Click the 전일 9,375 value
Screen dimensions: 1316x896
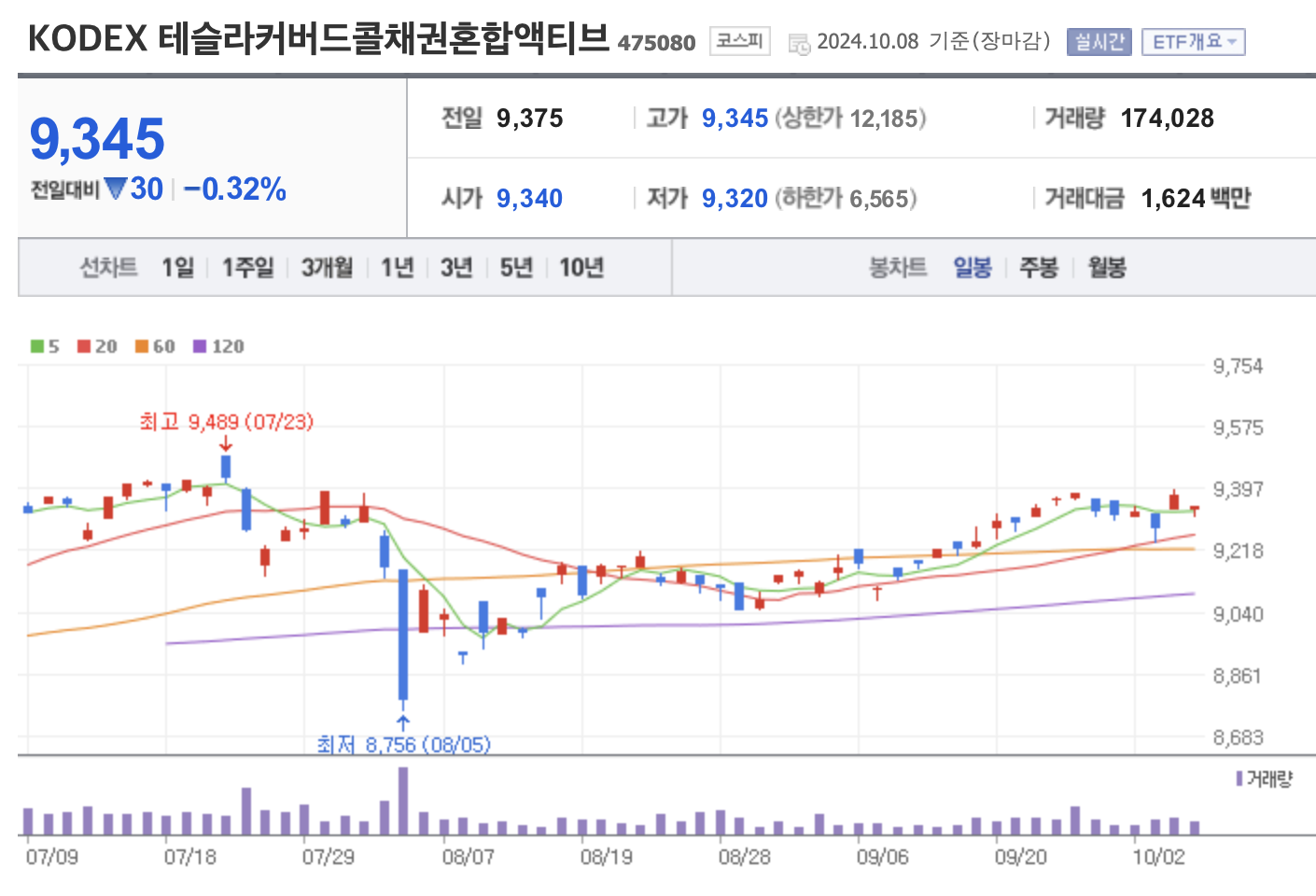coord(529,119)
